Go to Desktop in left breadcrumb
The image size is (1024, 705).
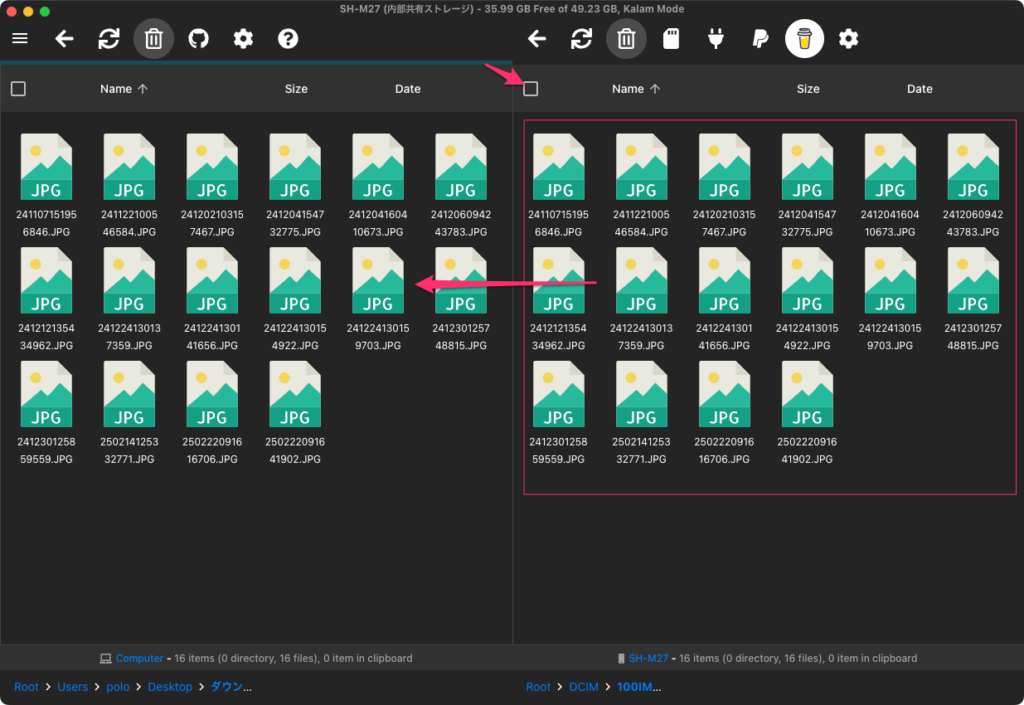tap(170, 687)
